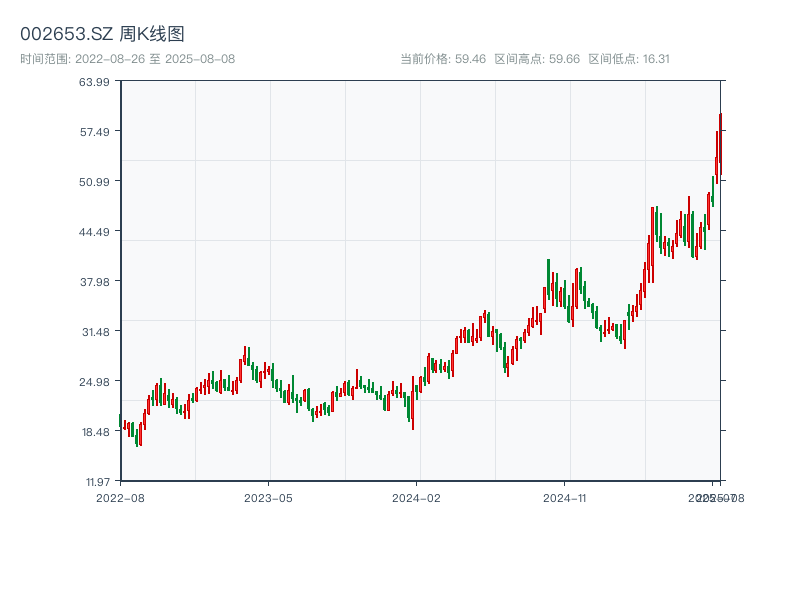The width and height of the screenshot is (800, 600).
Task: Click the y-axis label 57.49
Action: (94, 132)
